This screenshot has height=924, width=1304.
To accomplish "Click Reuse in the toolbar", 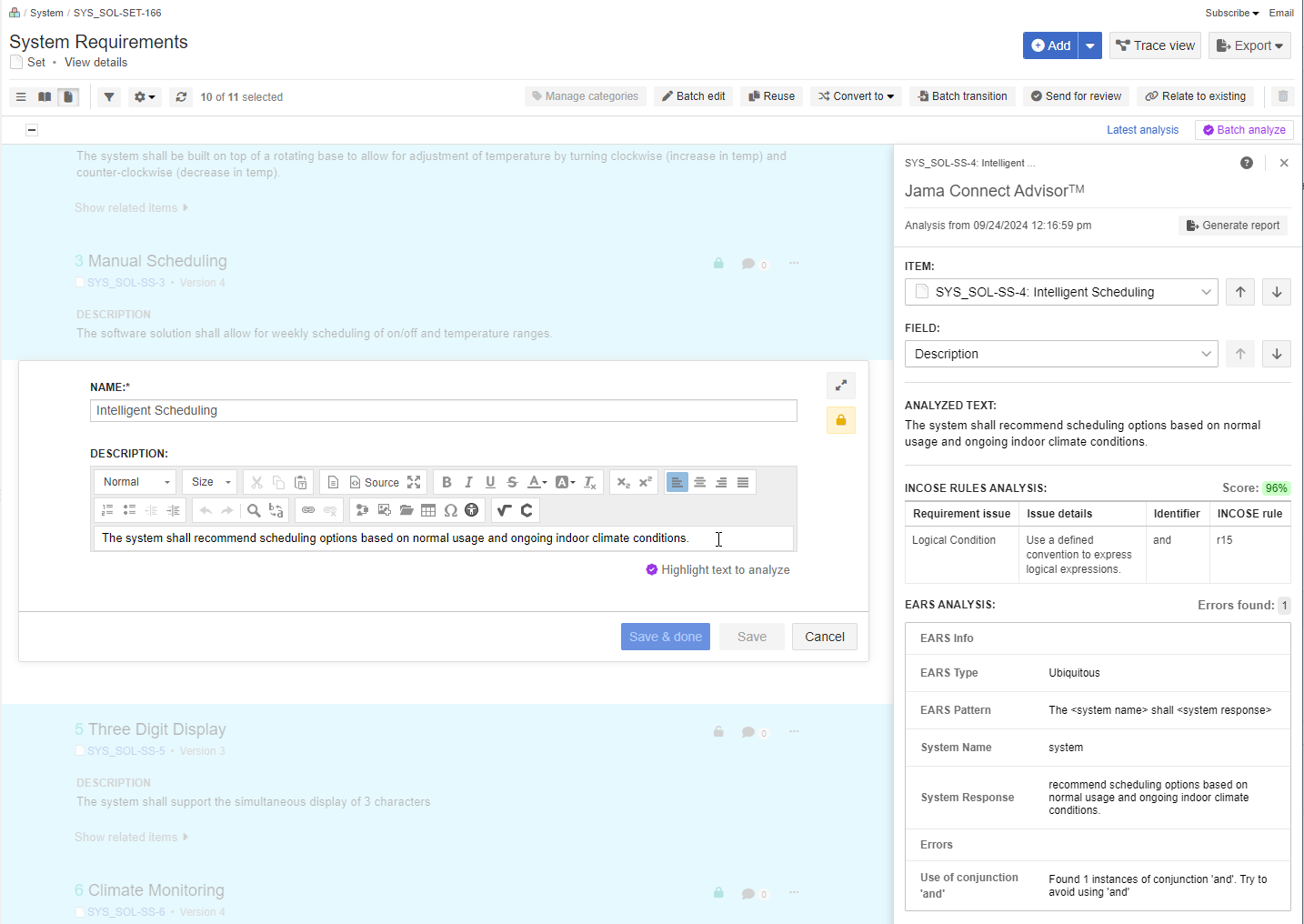I will (x=771, y=96).
